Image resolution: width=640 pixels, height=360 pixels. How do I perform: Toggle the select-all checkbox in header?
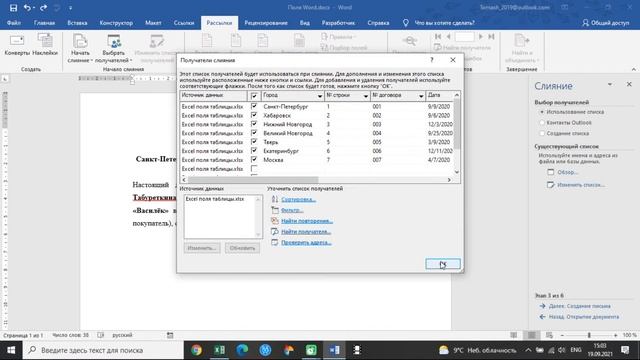(254, 96)
